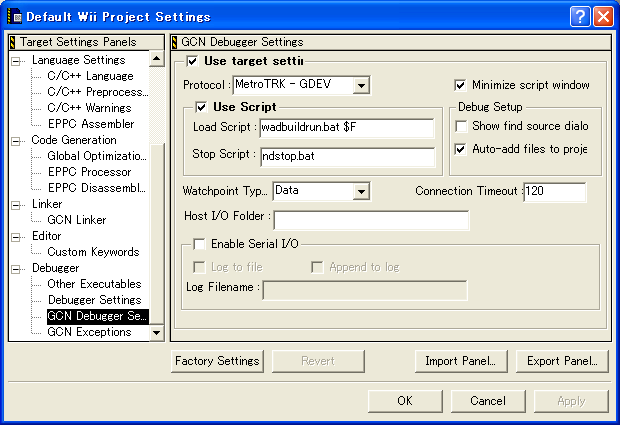Image resolution: width=620 pixels, height=425 pixels.
Task: Toggle the Use target settings checkbox
Action: [193, 62]
